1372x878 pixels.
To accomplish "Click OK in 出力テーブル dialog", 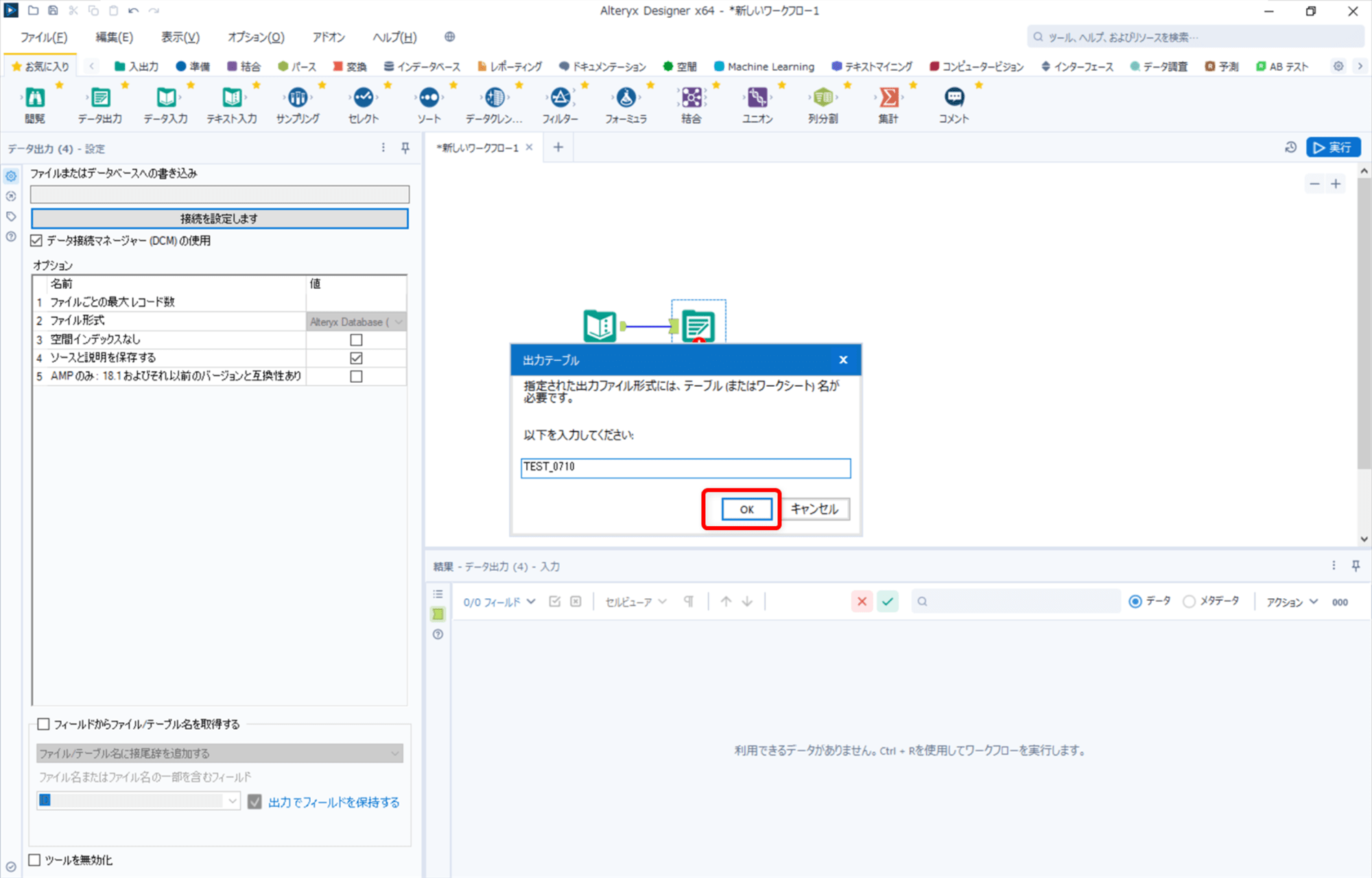I will pyautogui.click(x=746, y=509).
